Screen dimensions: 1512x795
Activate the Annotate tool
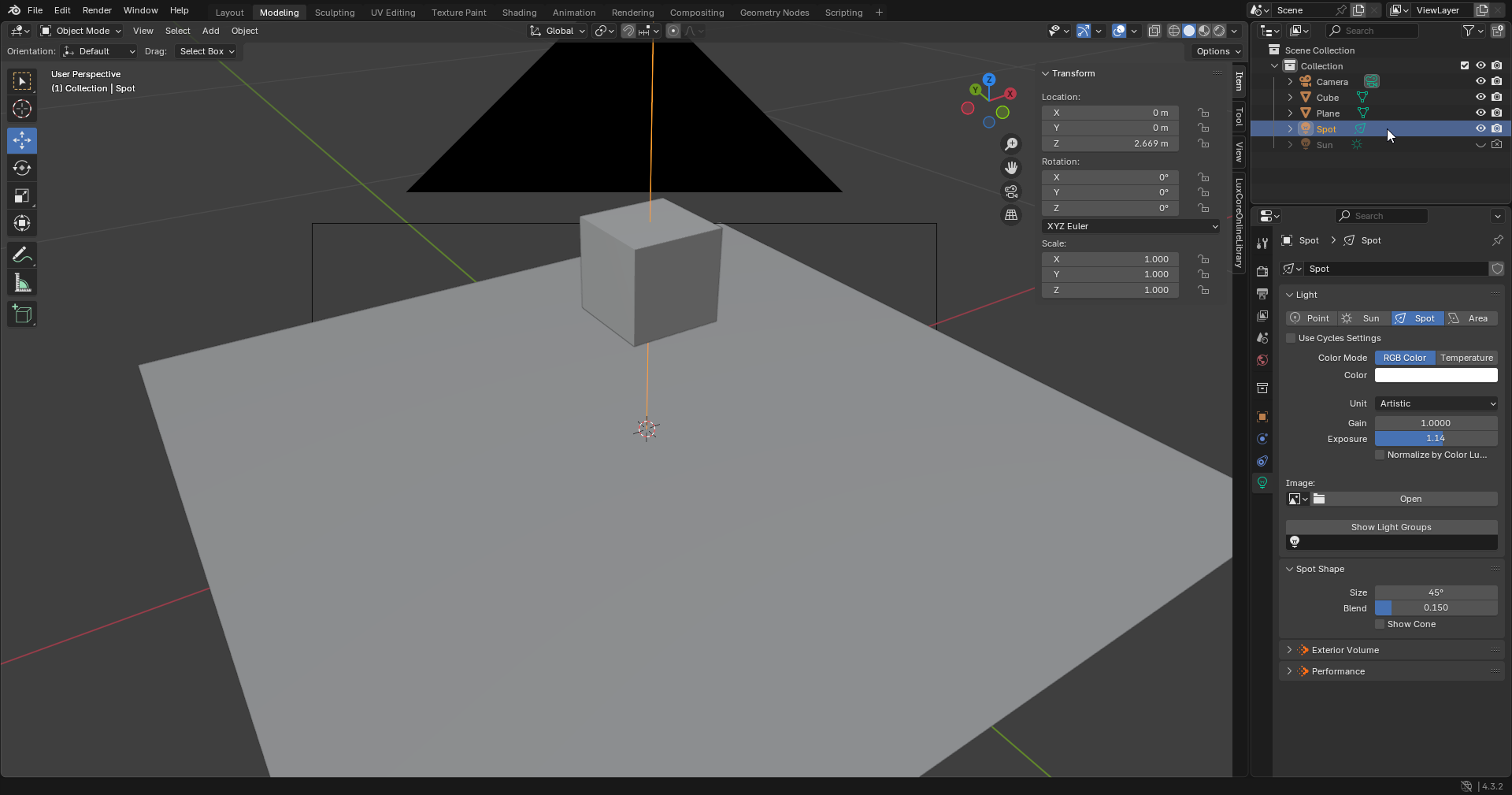22,255
